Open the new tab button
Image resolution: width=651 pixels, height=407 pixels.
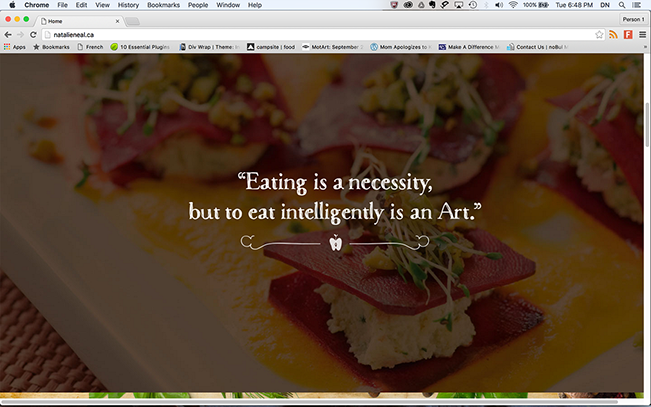133,20
